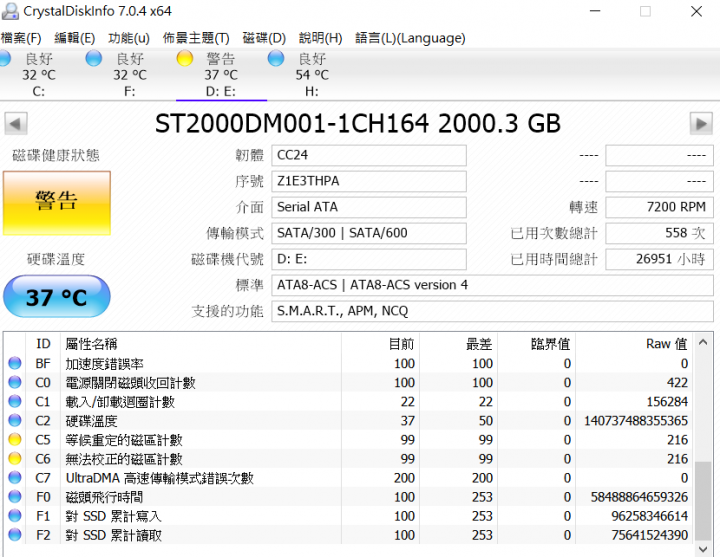The image size is (720, 557).
Task: Click the yellow 警告 health status button
Action: tap(57, 203)
